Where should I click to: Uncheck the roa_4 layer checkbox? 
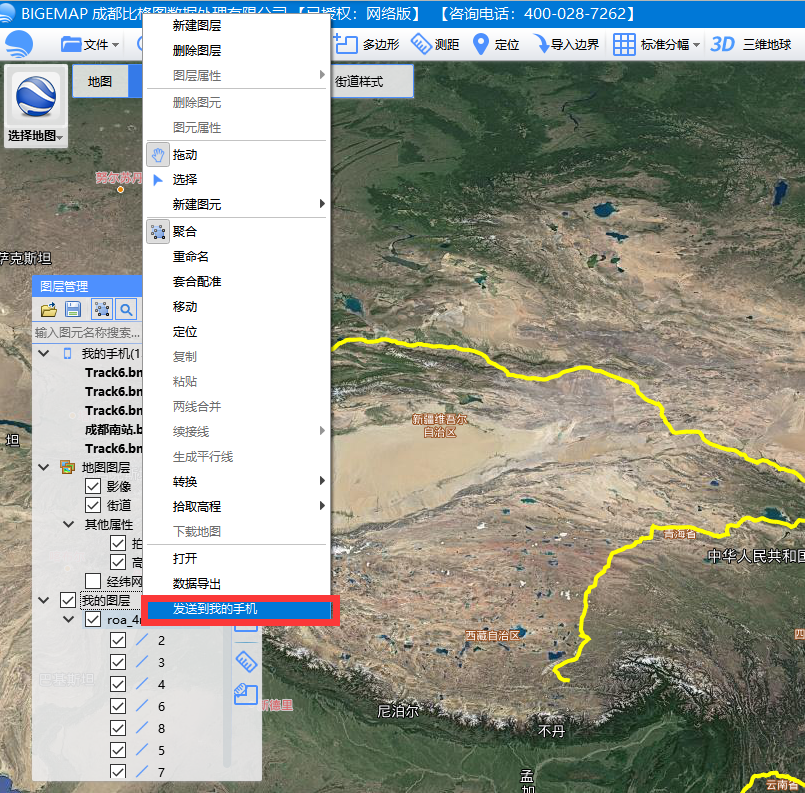[93, 619]
